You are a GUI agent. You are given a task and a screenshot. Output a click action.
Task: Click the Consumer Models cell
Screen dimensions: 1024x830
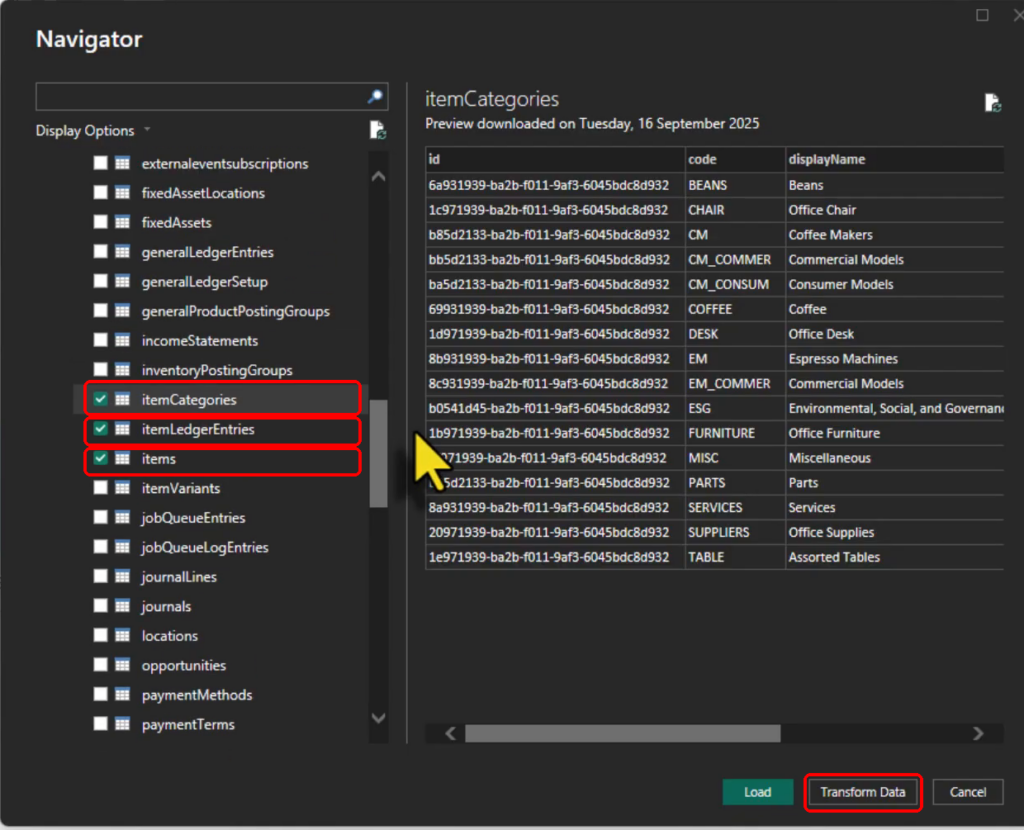(x=895, y=284)
